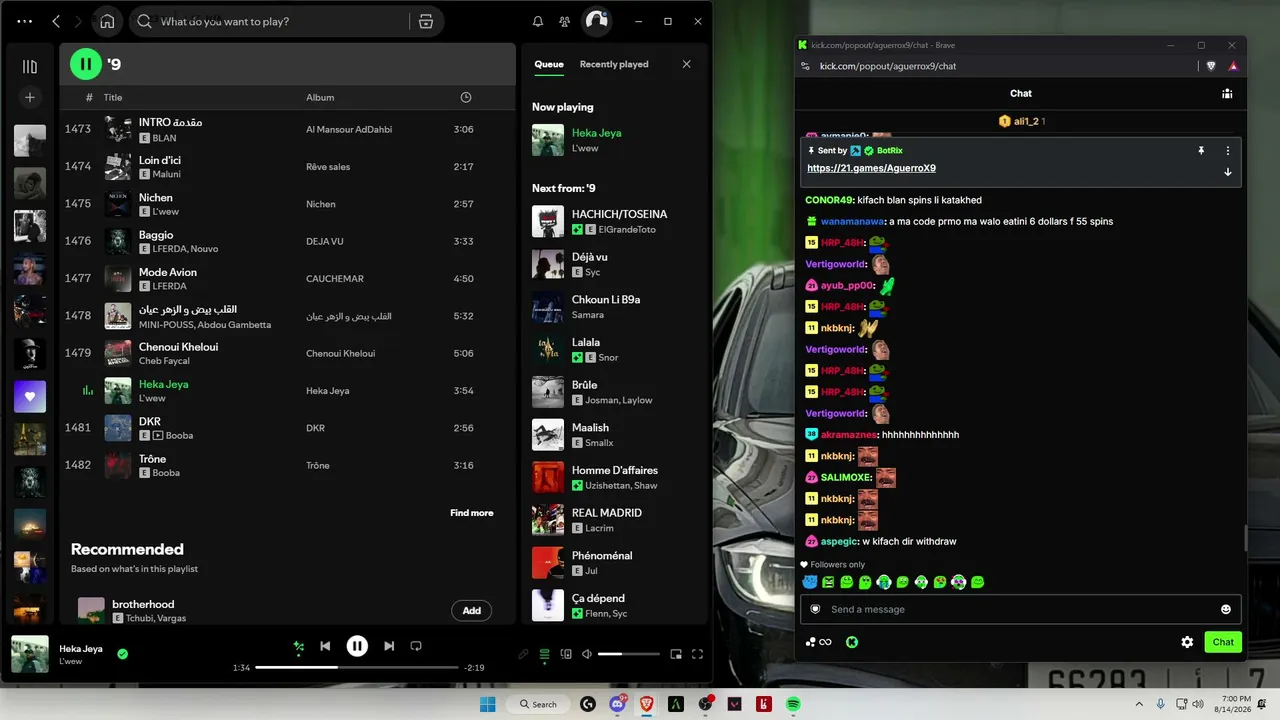Close the Spotify queue panel
This screenshot has width=1280, height=720.
click(686, 64)
